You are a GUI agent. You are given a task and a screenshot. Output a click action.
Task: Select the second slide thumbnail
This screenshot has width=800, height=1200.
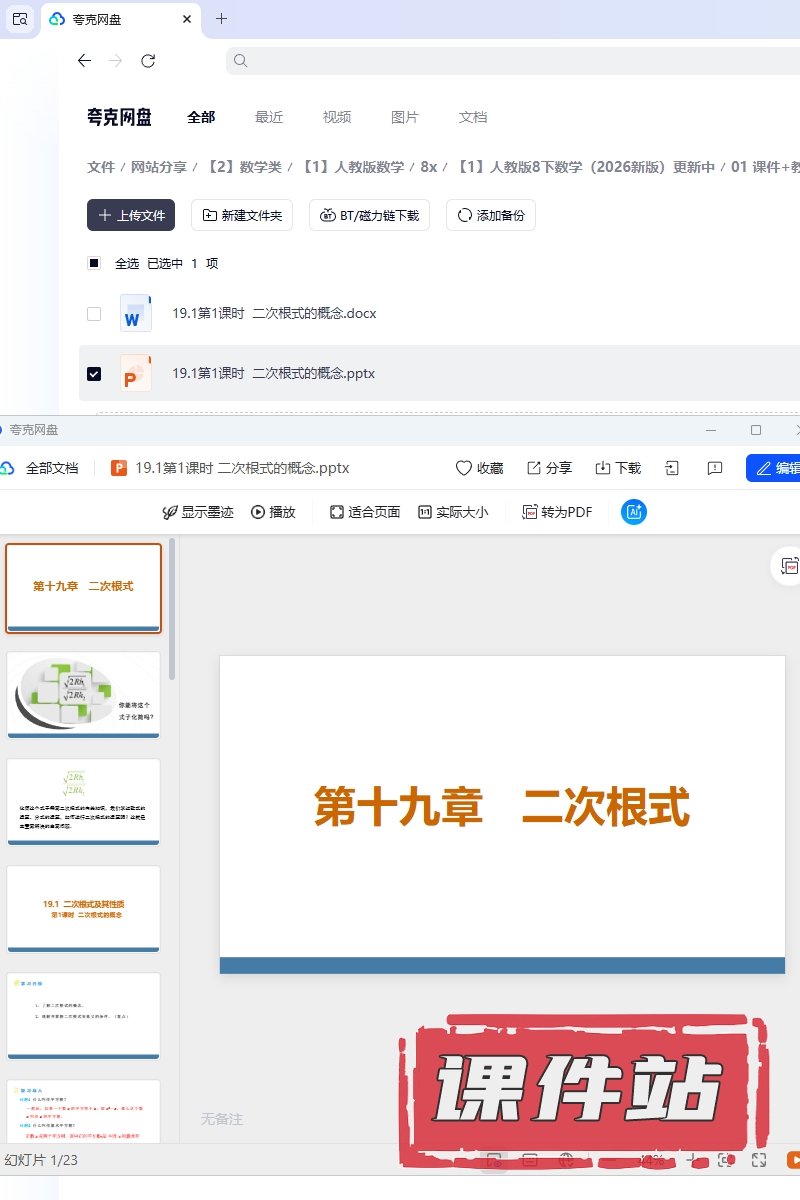83,694
